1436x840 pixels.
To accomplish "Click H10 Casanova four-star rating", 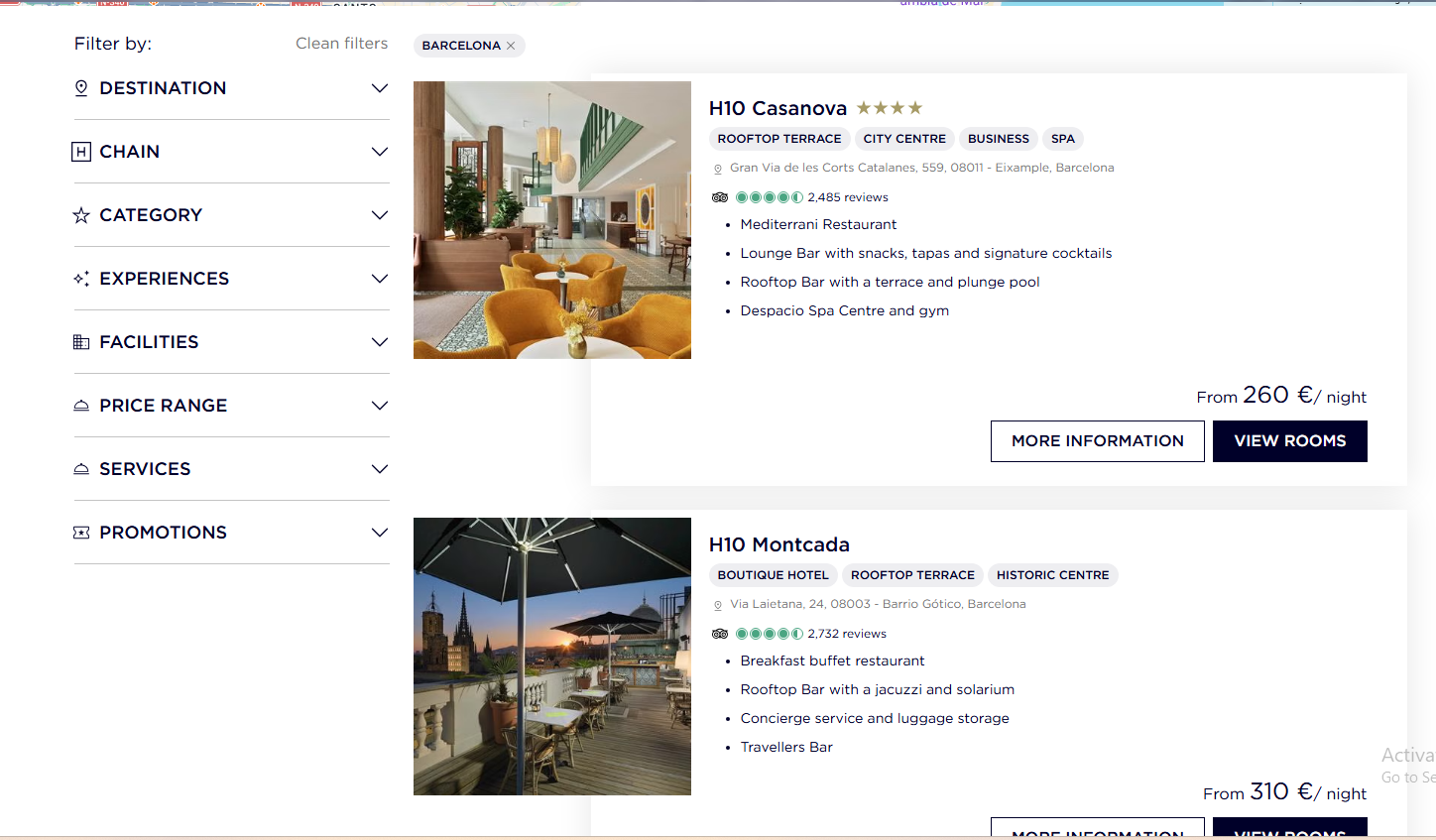I will [x=890, y=108].
